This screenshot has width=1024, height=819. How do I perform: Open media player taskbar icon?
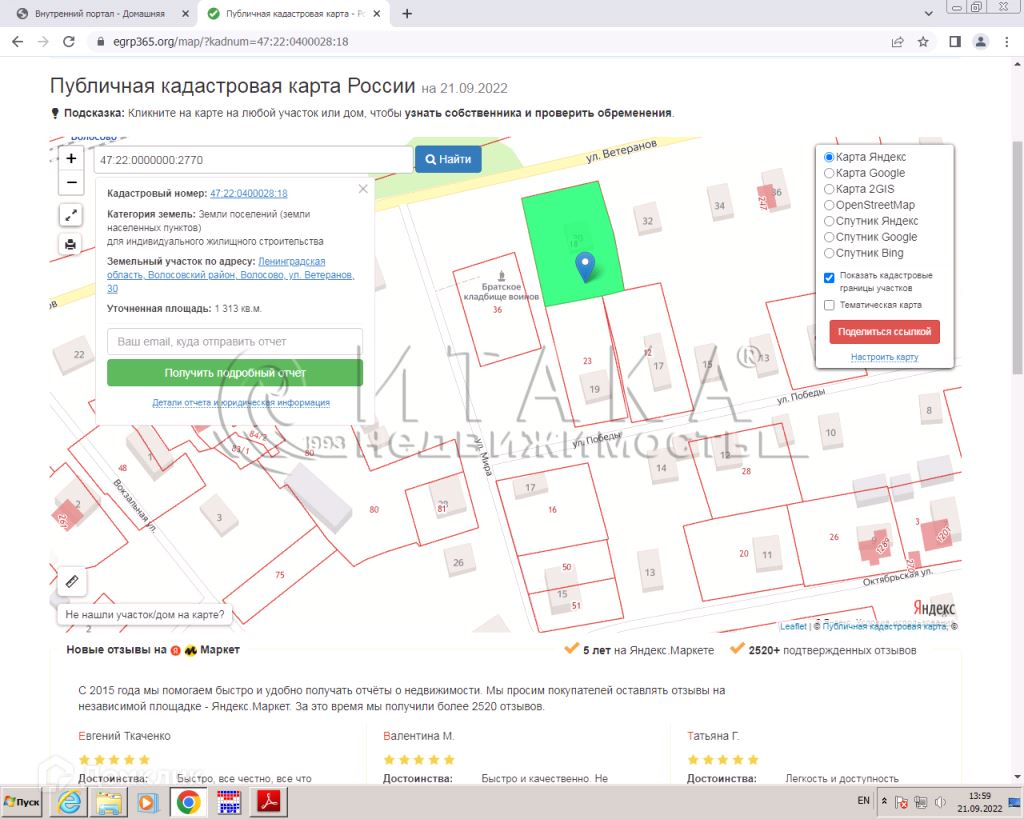click(x=148, y=802)
